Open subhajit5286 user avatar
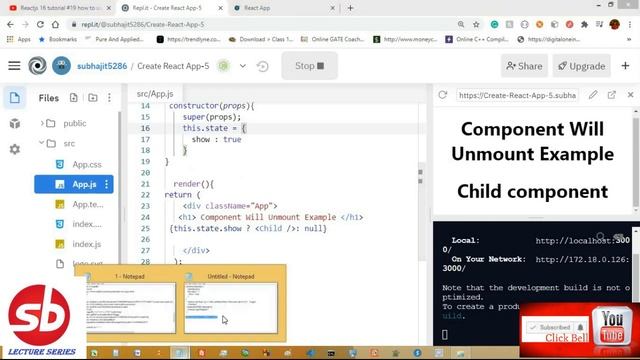This screenshot has height=360, width=640. tap(61, 66)
